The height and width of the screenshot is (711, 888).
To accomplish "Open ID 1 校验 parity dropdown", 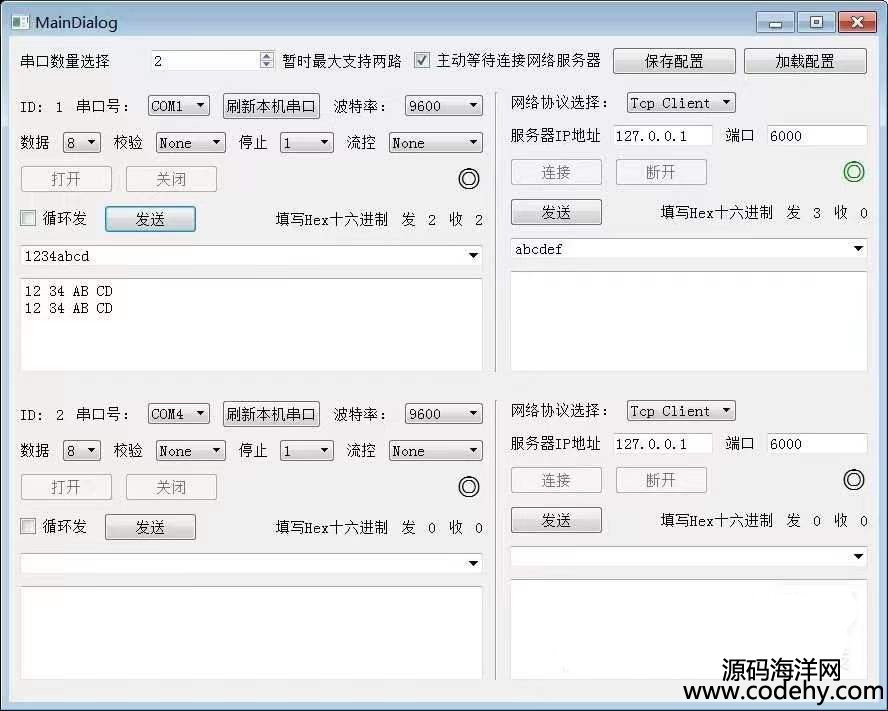I will click(x=190, y=143).
